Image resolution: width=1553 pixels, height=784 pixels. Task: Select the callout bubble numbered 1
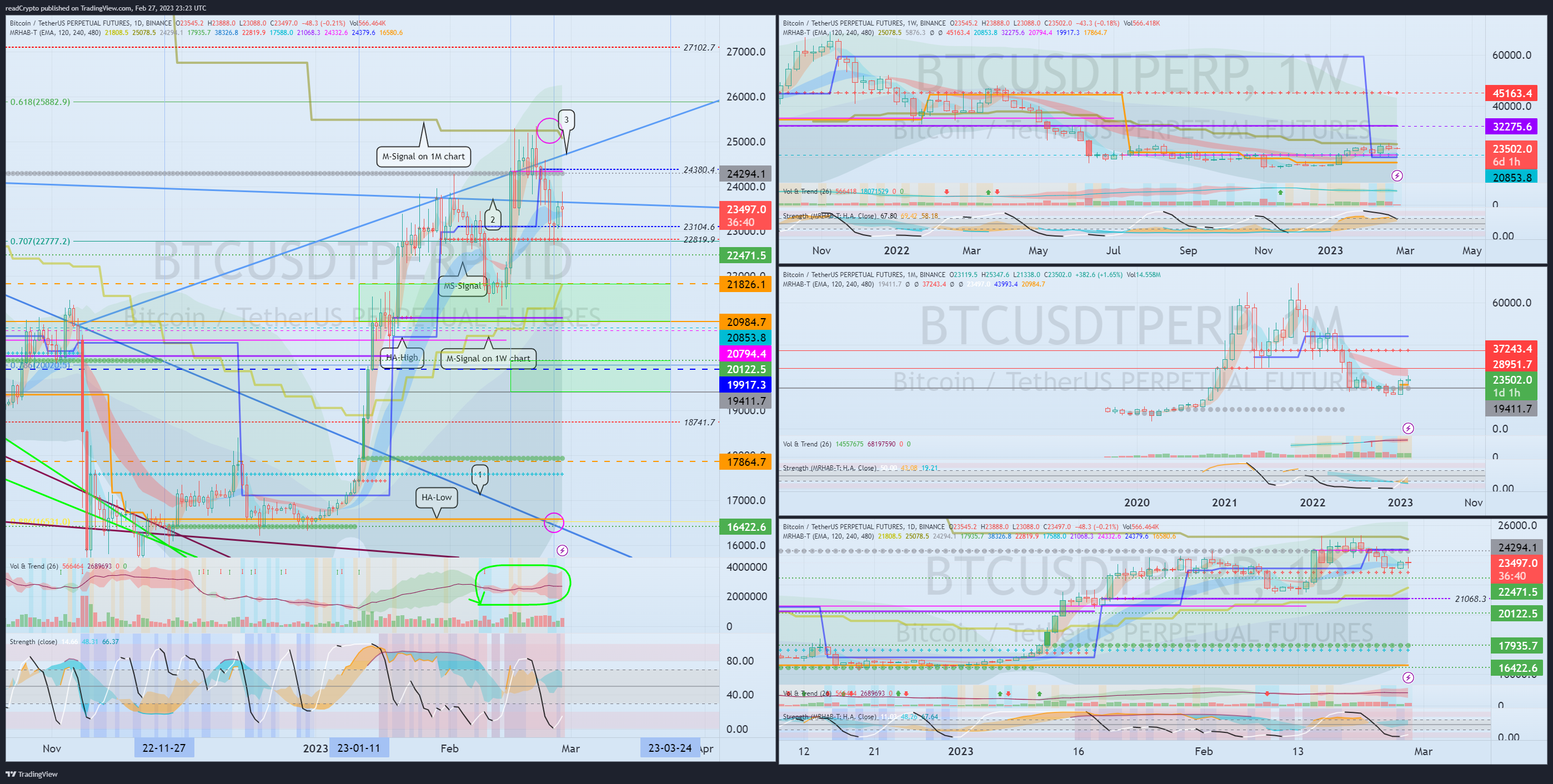(480, 474)
